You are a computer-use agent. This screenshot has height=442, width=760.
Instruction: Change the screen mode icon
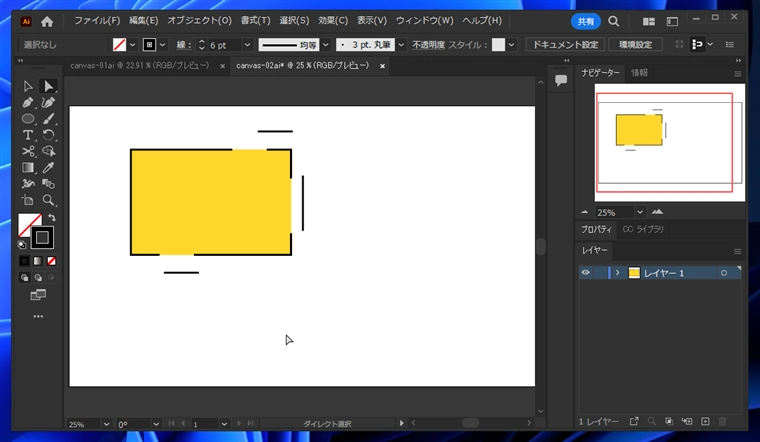click(38, 295)
